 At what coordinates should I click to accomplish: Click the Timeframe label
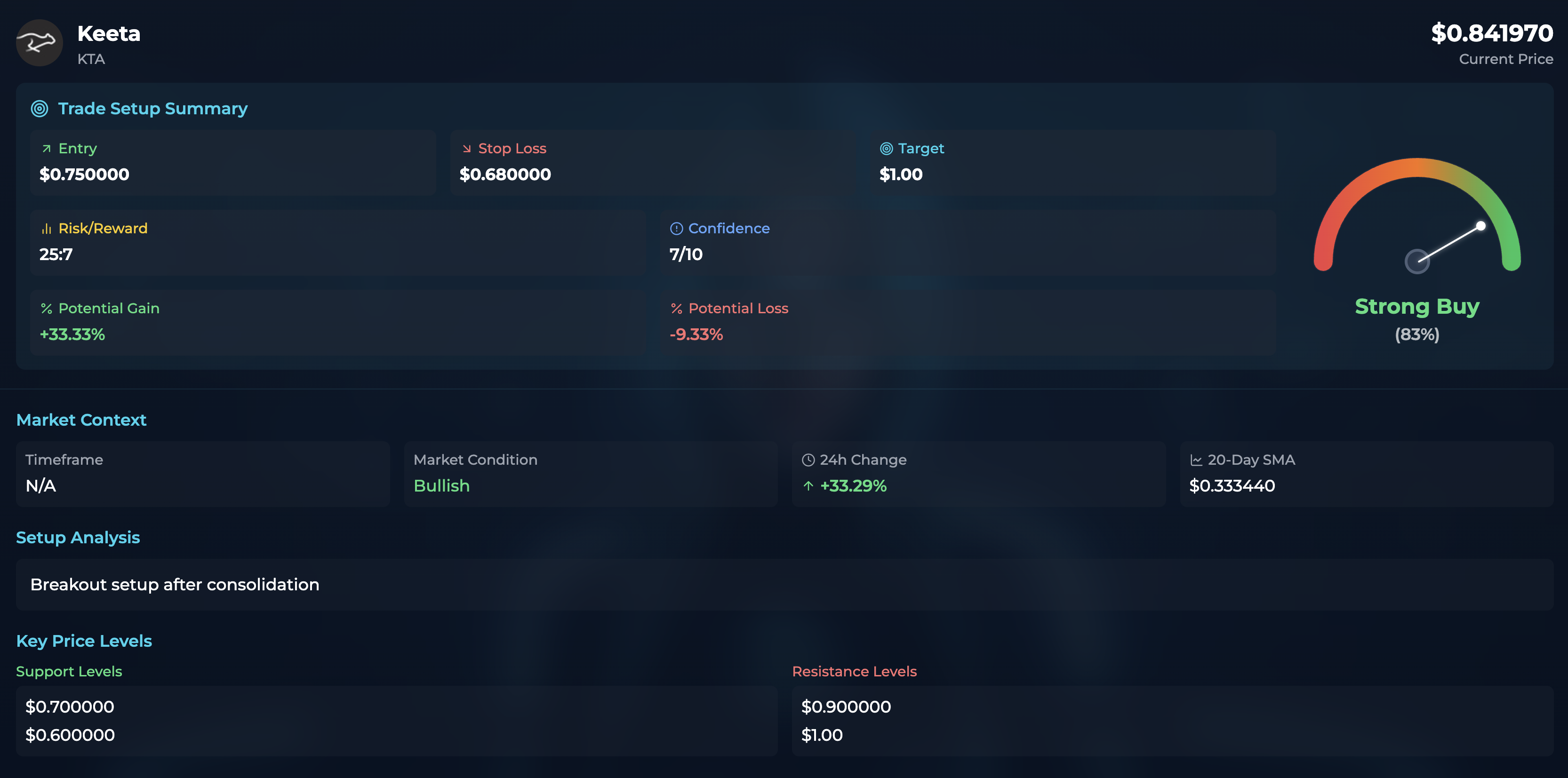64,460
